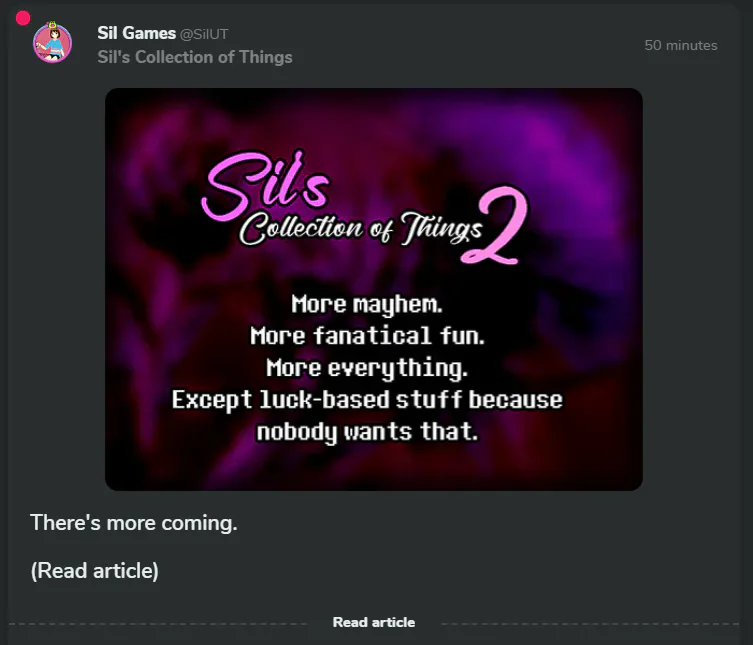The height and width of the screenshot is (645, 753).
Task: Click the pink cursive Sil's logo
Action: pos(267,184)
